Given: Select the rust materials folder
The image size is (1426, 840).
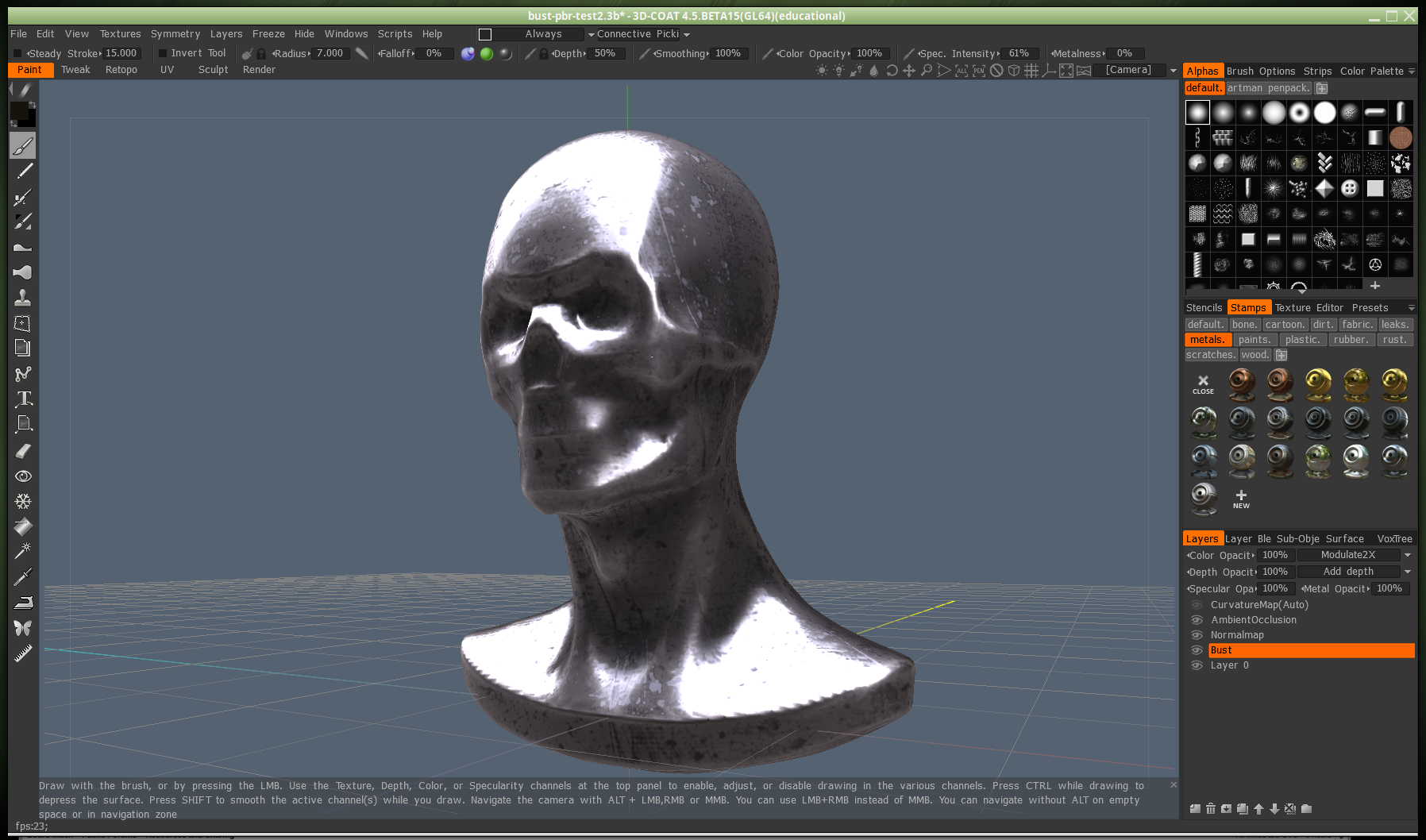Looking at the screenshot, I should click(x=1393, y=340).
